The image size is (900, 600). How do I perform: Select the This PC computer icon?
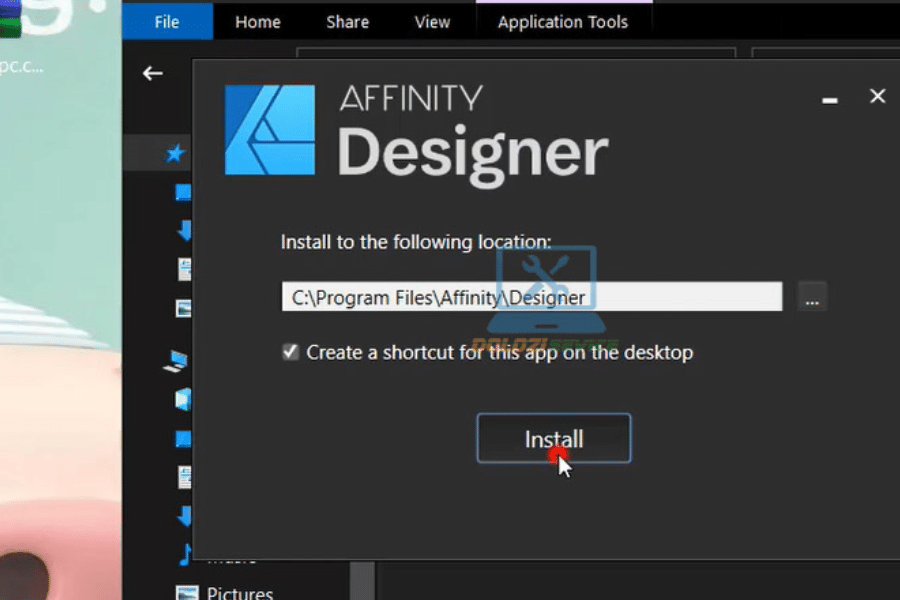coord(179,360)
